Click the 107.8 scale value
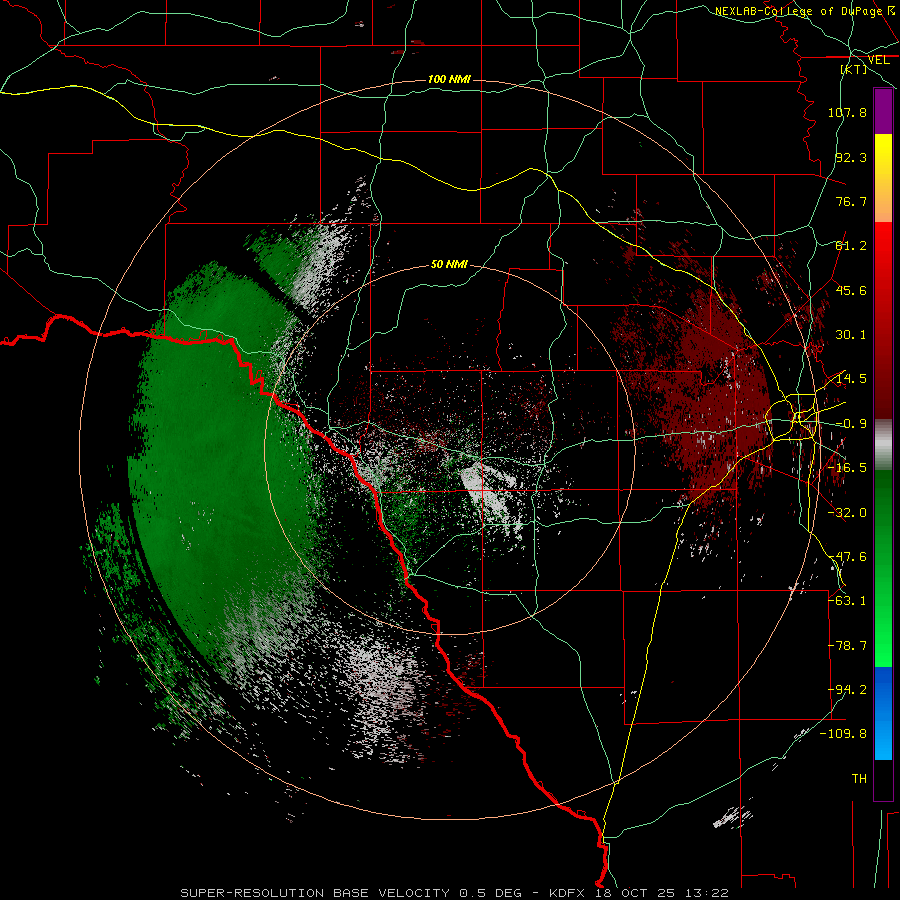The height and width of the screenshot is (900, 900). click(847, 112)
